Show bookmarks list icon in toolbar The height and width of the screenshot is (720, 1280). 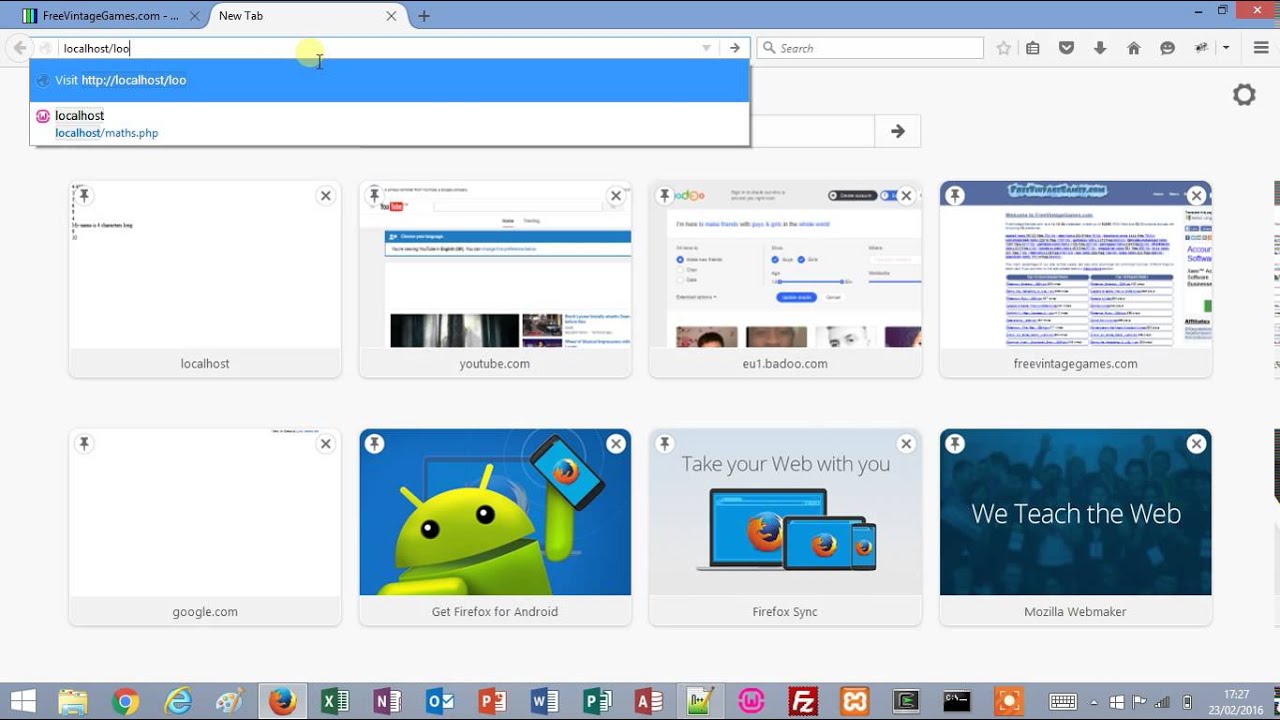coord(1033,48)
